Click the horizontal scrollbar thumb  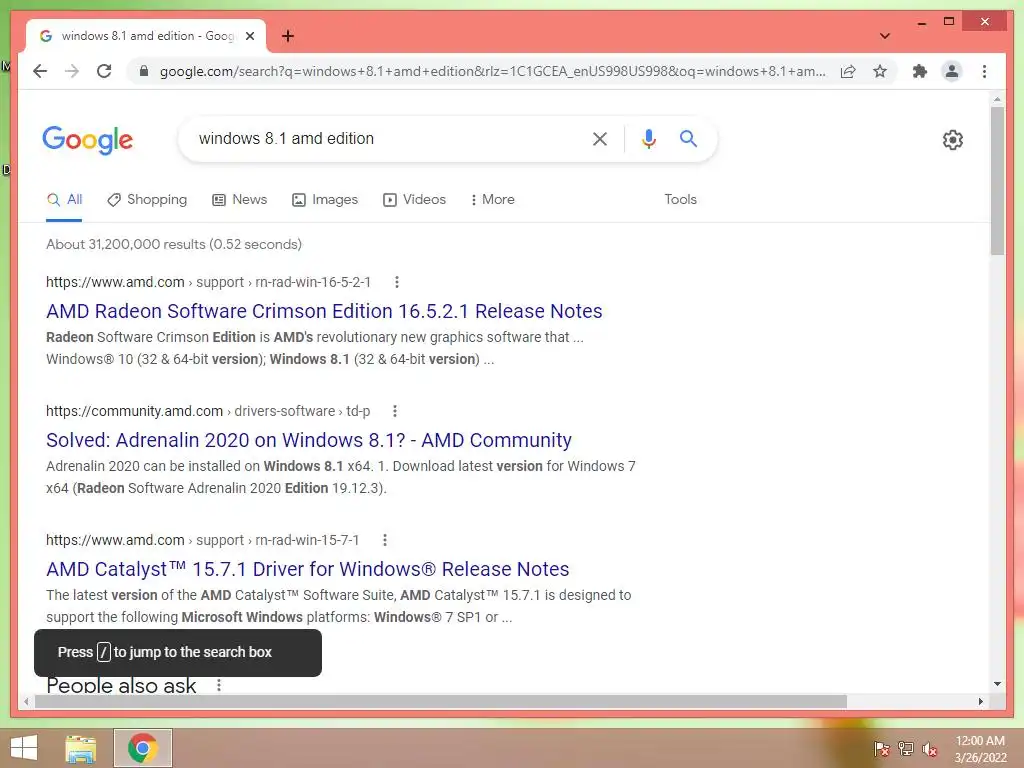point(441,701)
